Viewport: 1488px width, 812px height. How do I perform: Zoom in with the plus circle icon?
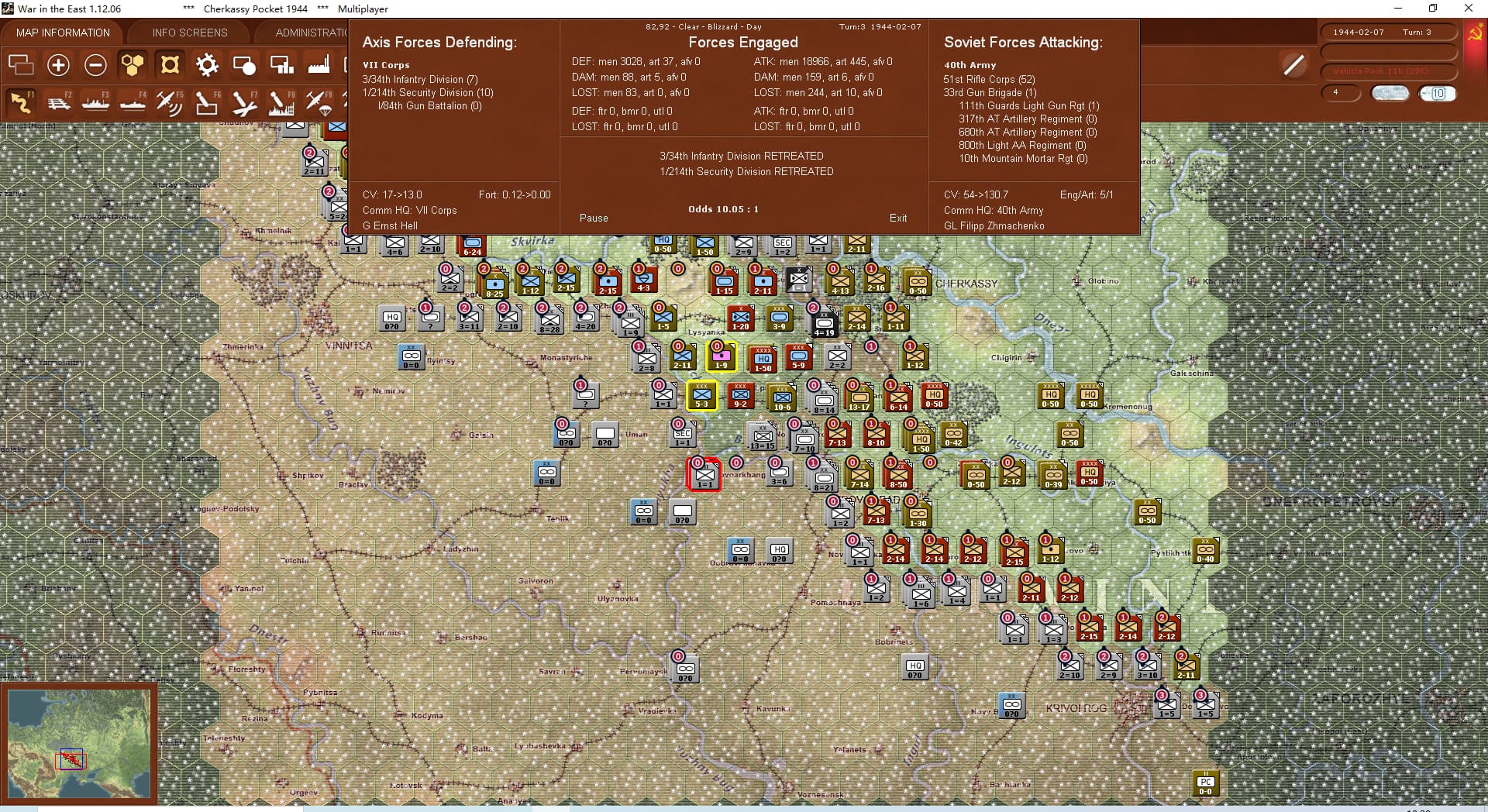pos(58,64)
